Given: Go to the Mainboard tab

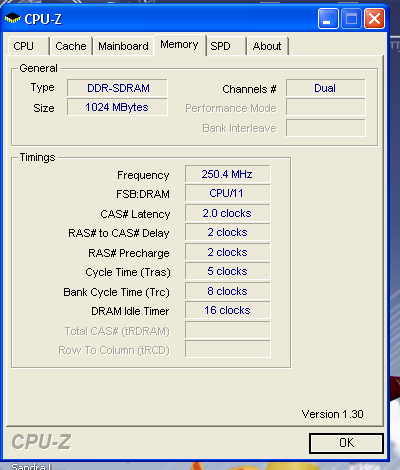Looking at the screenshot, I should tap(123, 46).
